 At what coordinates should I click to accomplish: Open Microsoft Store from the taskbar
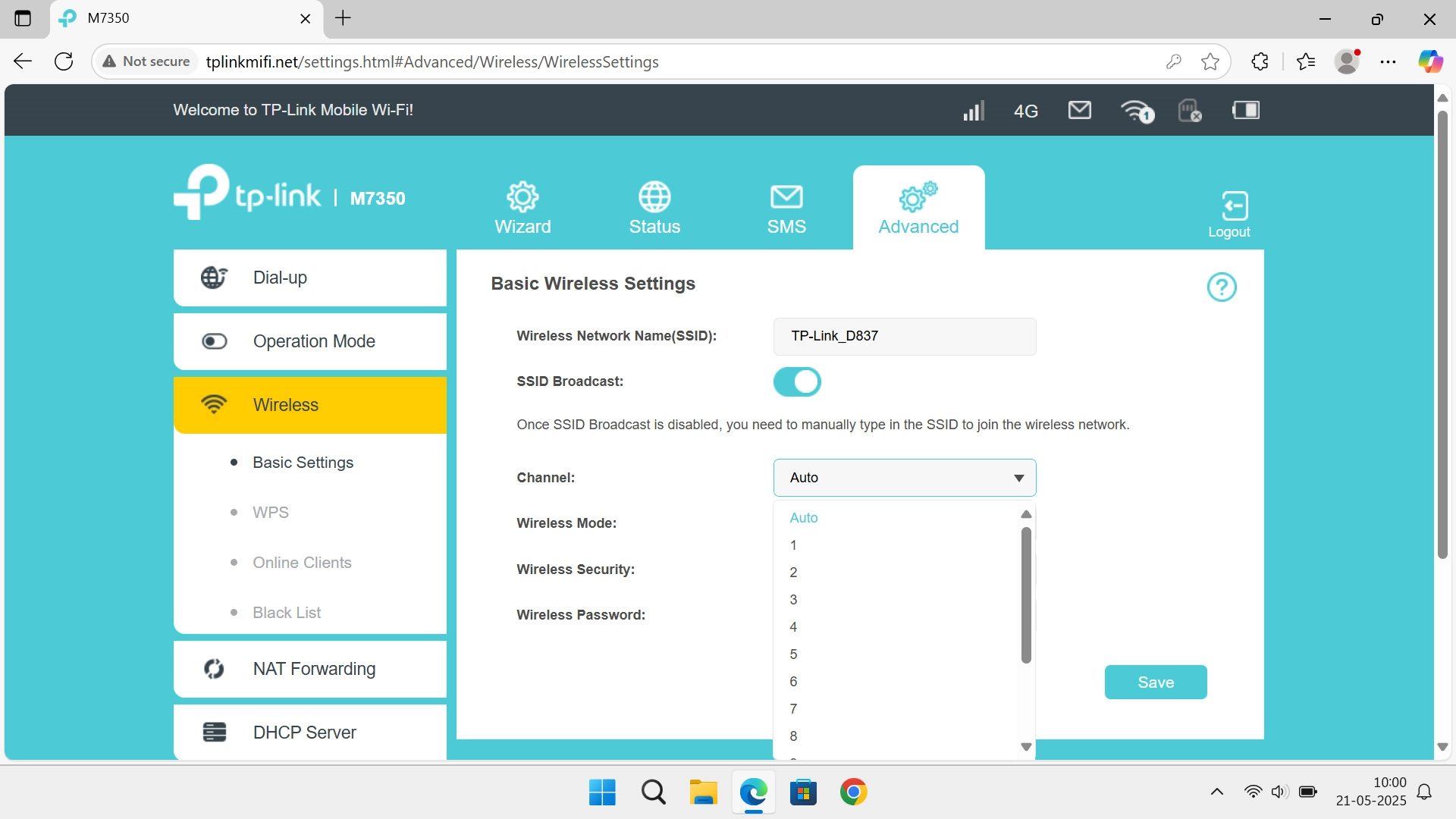point(803,792)
